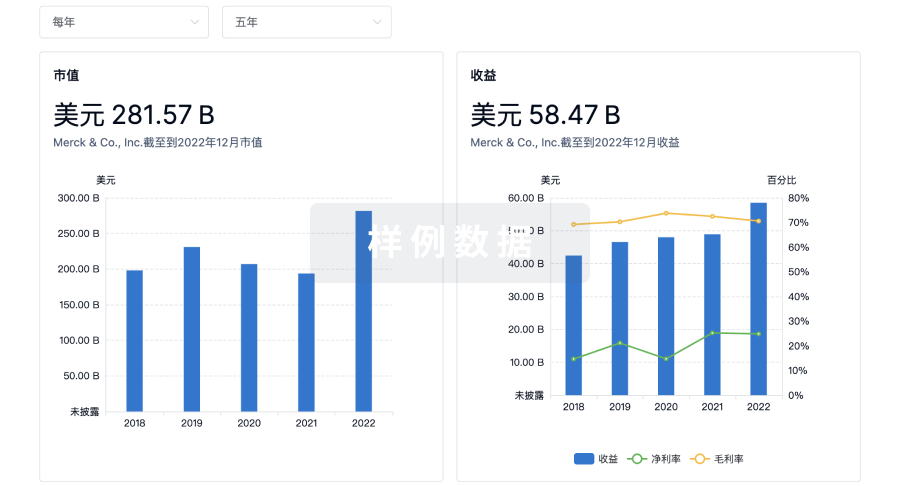Click the 2018 revenue bar
Screen dimensions: 900x486
(574, 325)
